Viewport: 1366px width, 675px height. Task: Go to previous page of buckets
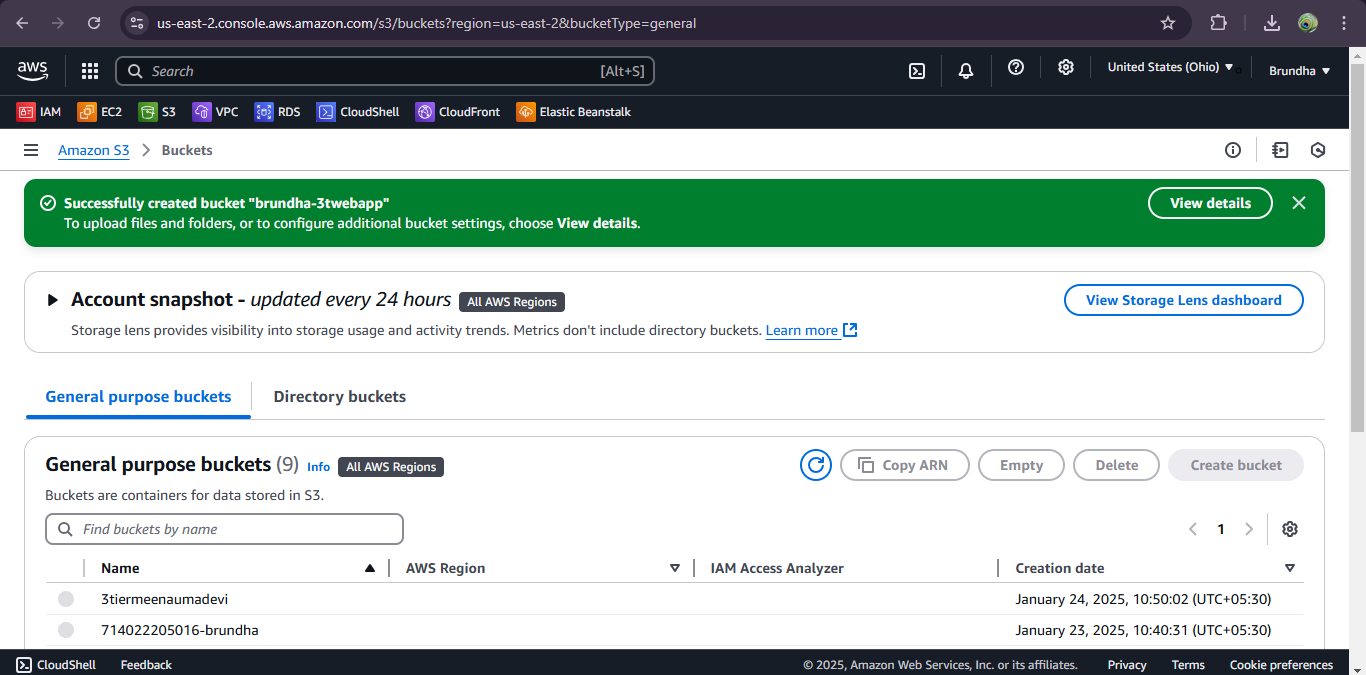click(x=1193, y=529)
